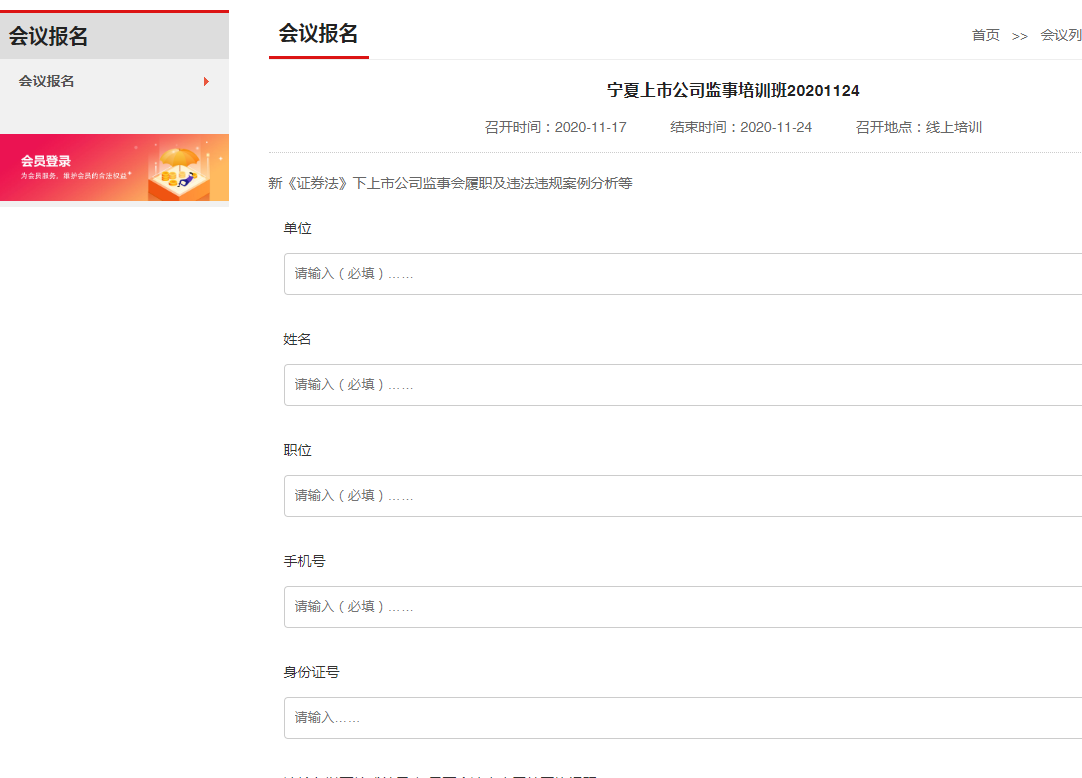
Task: Click the 召开地点 线上培训 text
Action: (918, 127)
